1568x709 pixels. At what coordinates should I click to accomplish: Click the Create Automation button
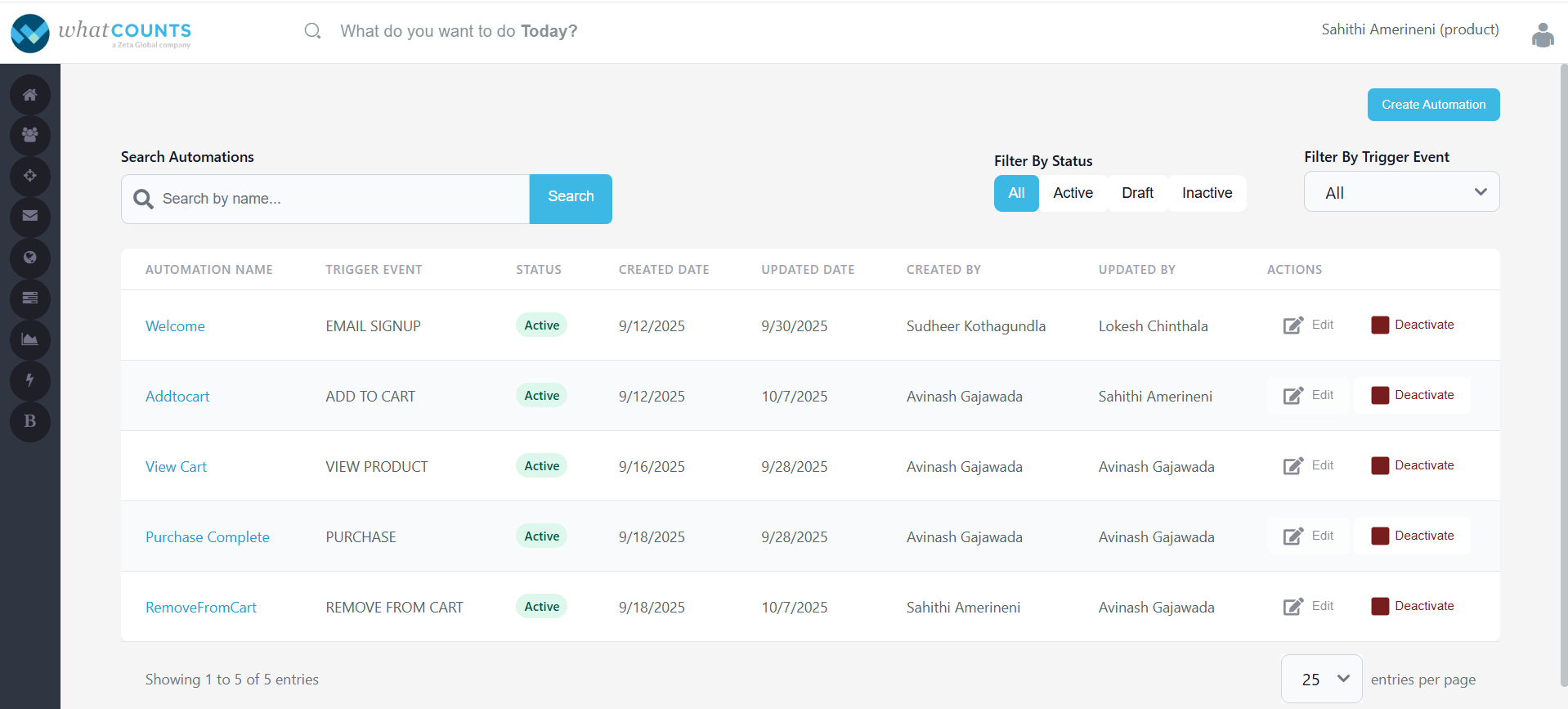[1433, 105]
